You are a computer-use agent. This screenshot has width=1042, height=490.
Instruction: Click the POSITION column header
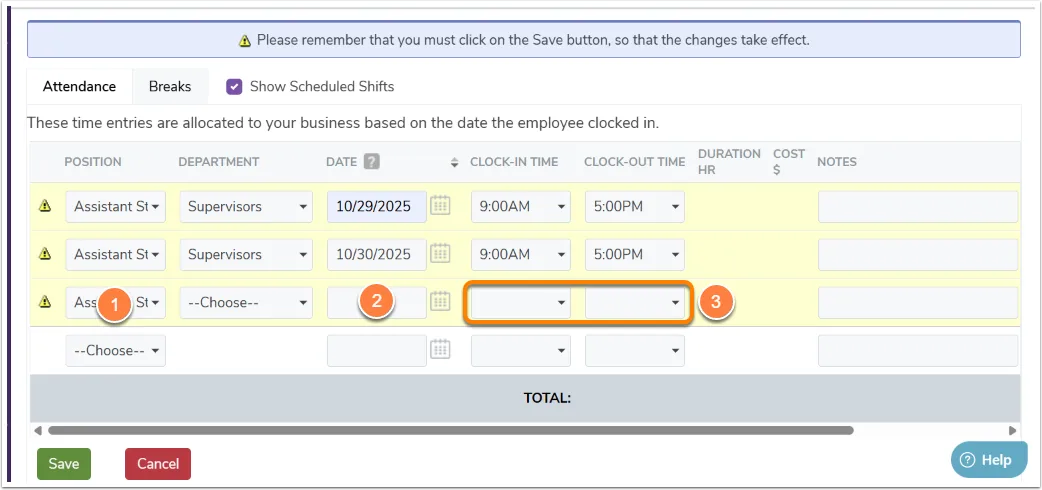coord(93,162)
